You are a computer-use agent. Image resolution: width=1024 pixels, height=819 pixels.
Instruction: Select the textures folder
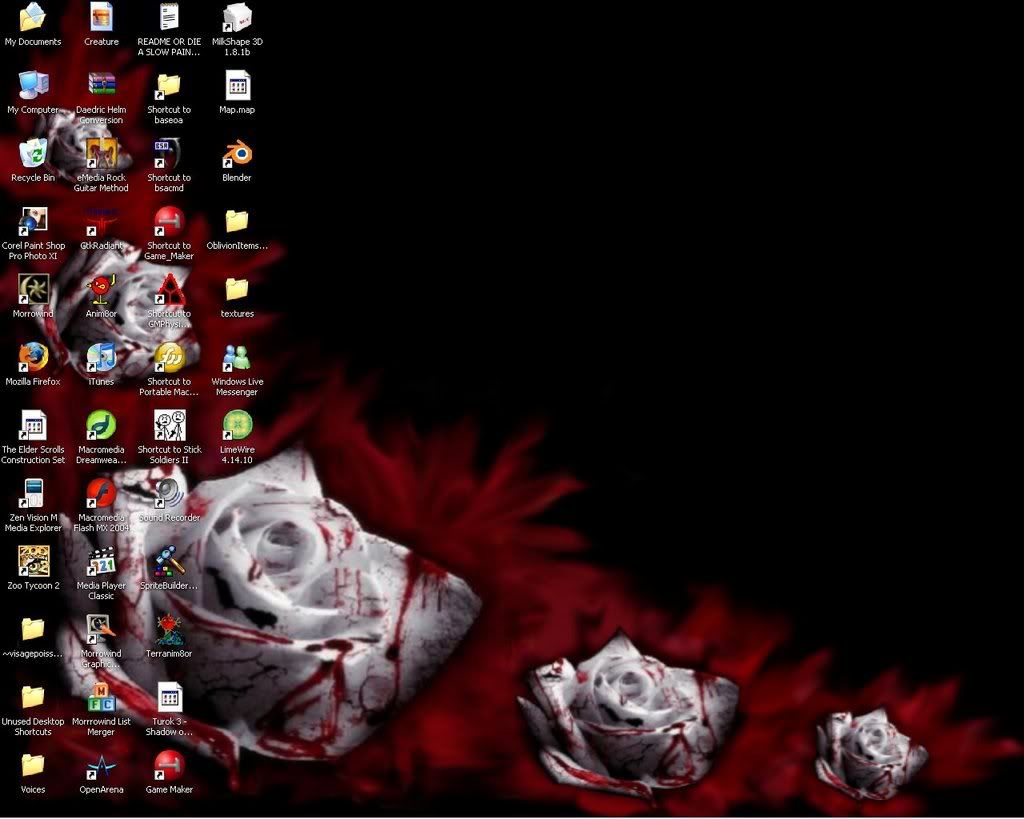[237, 289]
